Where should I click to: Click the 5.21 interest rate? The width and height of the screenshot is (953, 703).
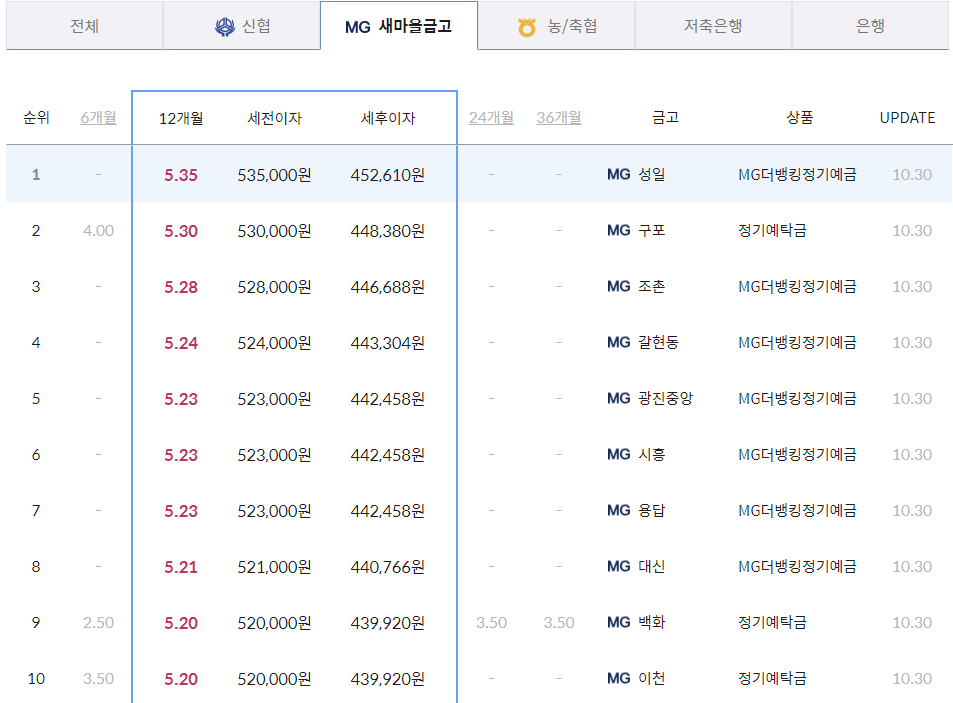[181, 567]
